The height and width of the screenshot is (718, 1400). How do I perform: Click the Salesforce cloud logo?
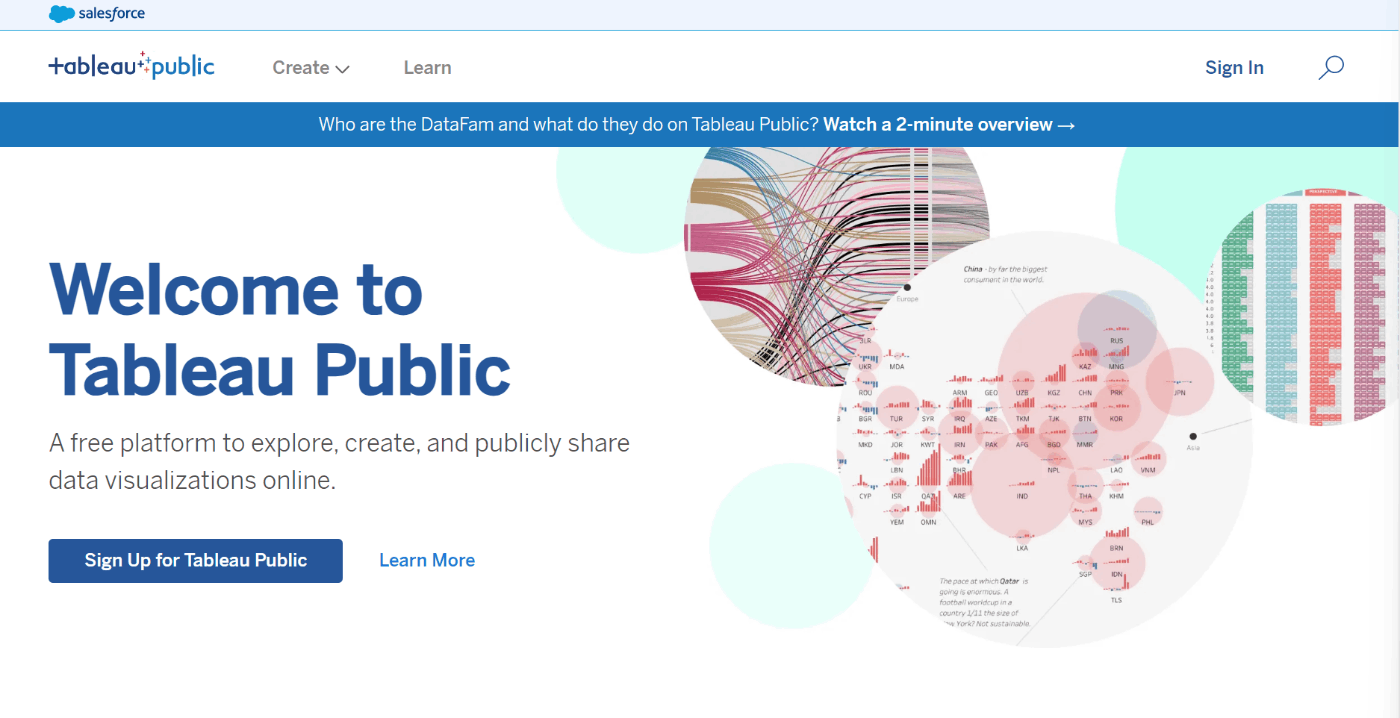point(97,14)
